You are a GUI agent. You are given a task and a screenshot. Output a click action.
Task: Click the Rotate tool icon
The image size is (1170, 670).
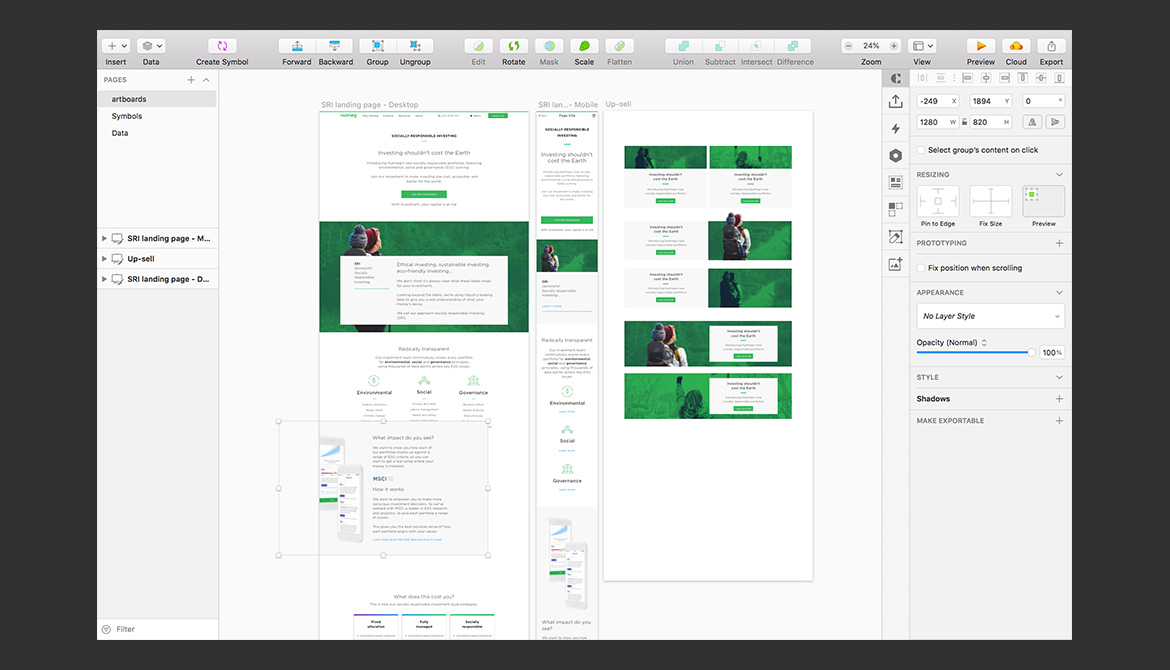513,46
